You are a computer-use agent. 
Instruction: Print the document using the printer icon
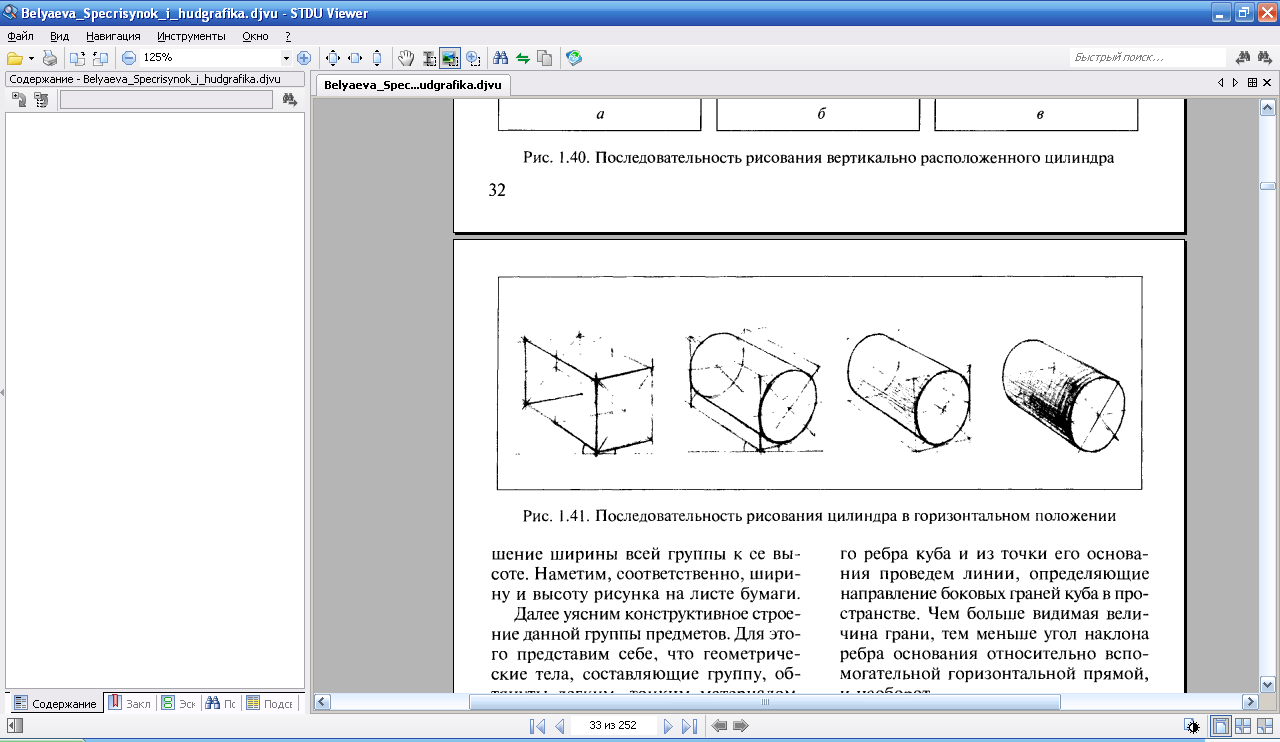[x=50, y=58]
